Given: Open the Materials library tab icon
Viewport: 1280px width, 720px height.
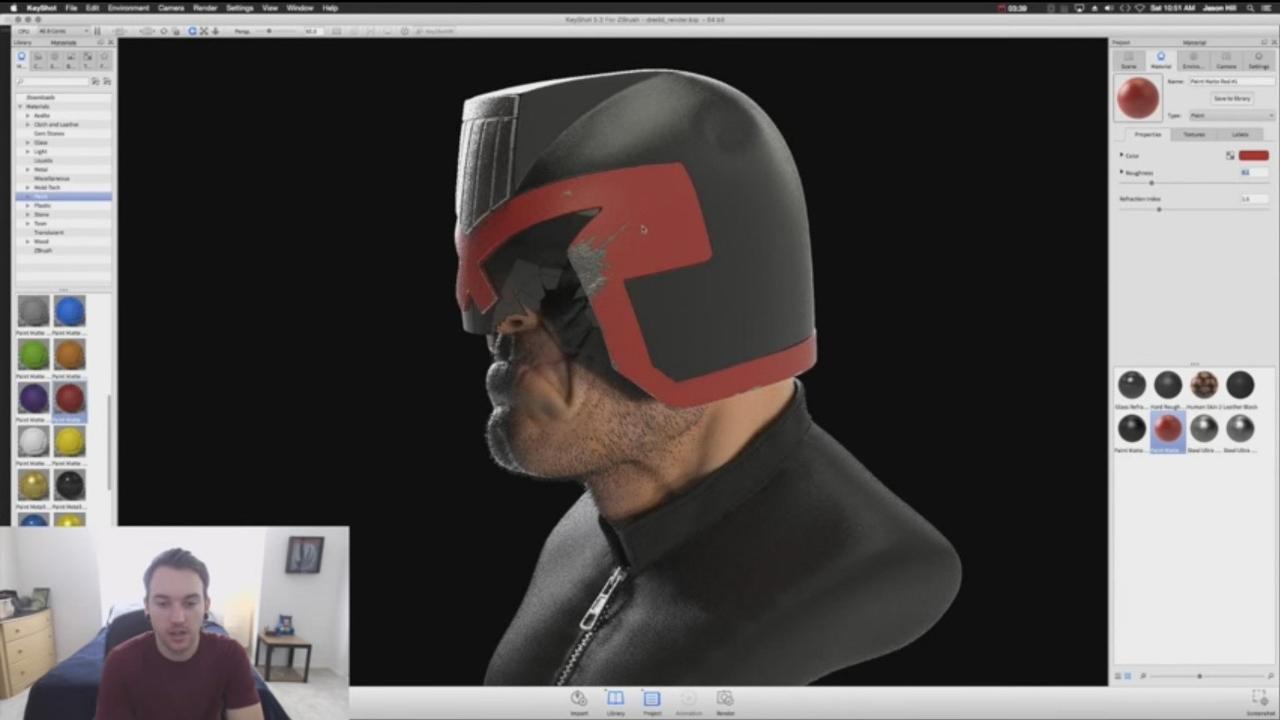Looking at the screenshot, I should 21,59.
